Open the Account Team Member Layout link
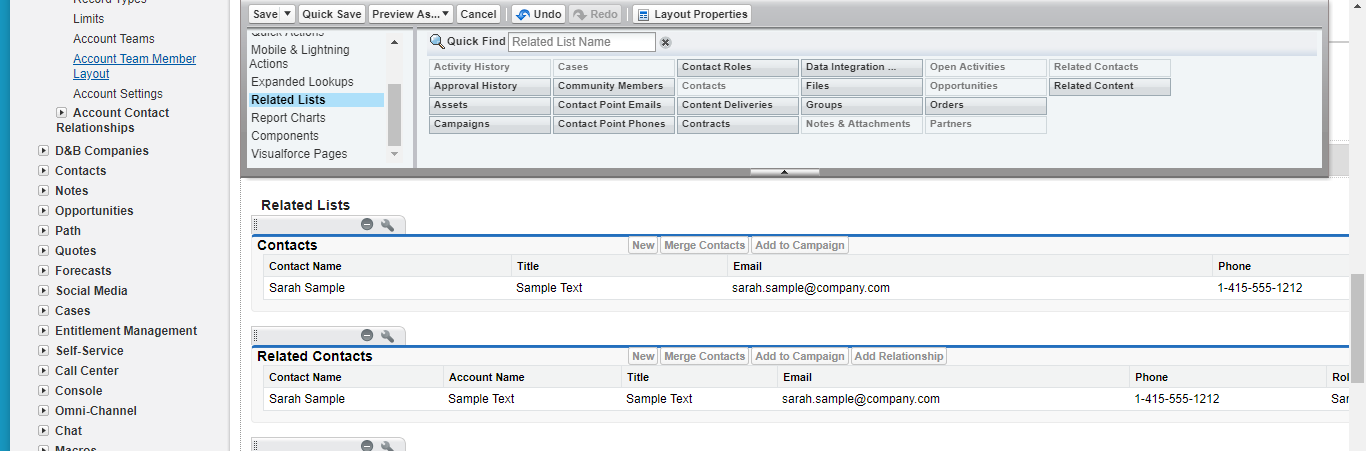The width and height of the screenshot is (1366, 451). coord(134,66)
